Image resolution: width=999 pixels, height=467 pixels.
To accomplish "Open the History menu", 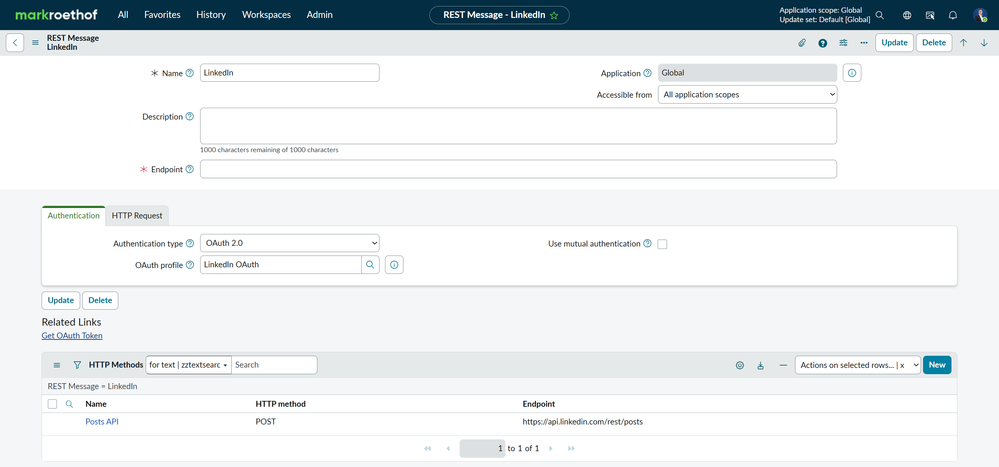I will tap(211, 15).
